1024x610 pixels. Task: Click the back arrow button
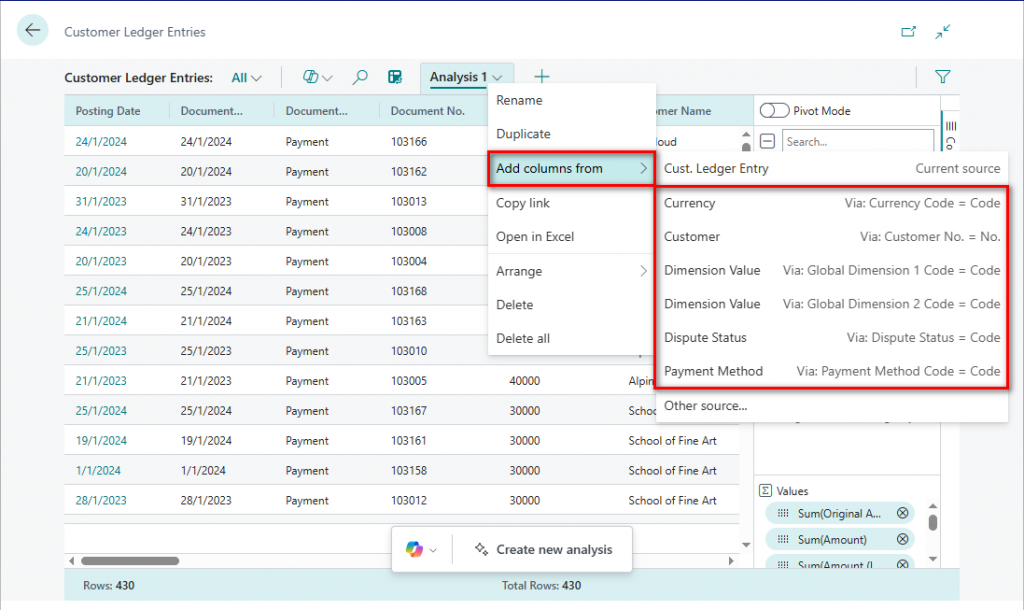(32, 30)
